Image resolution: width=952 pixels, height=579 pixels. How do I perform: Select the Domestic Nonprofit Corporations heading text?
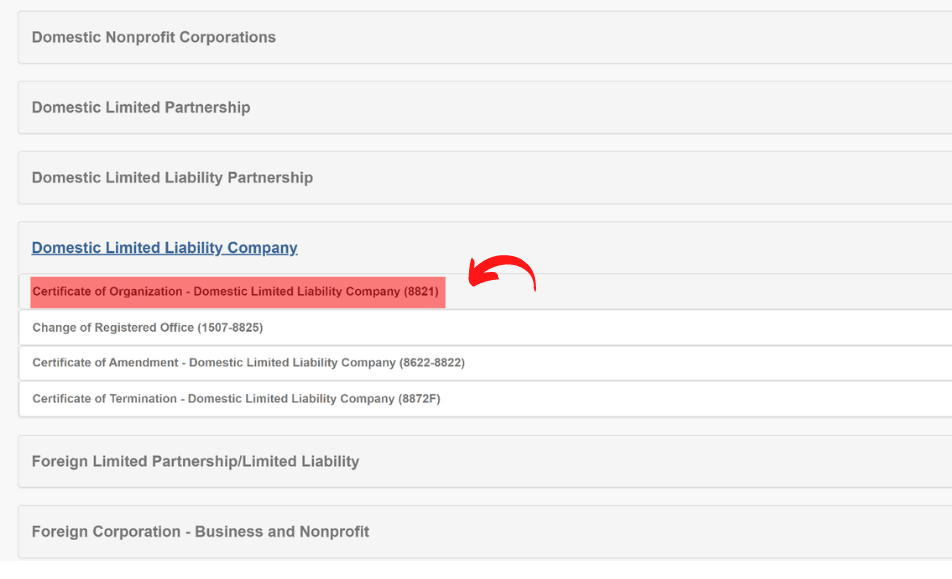click(x=154, y=37)
